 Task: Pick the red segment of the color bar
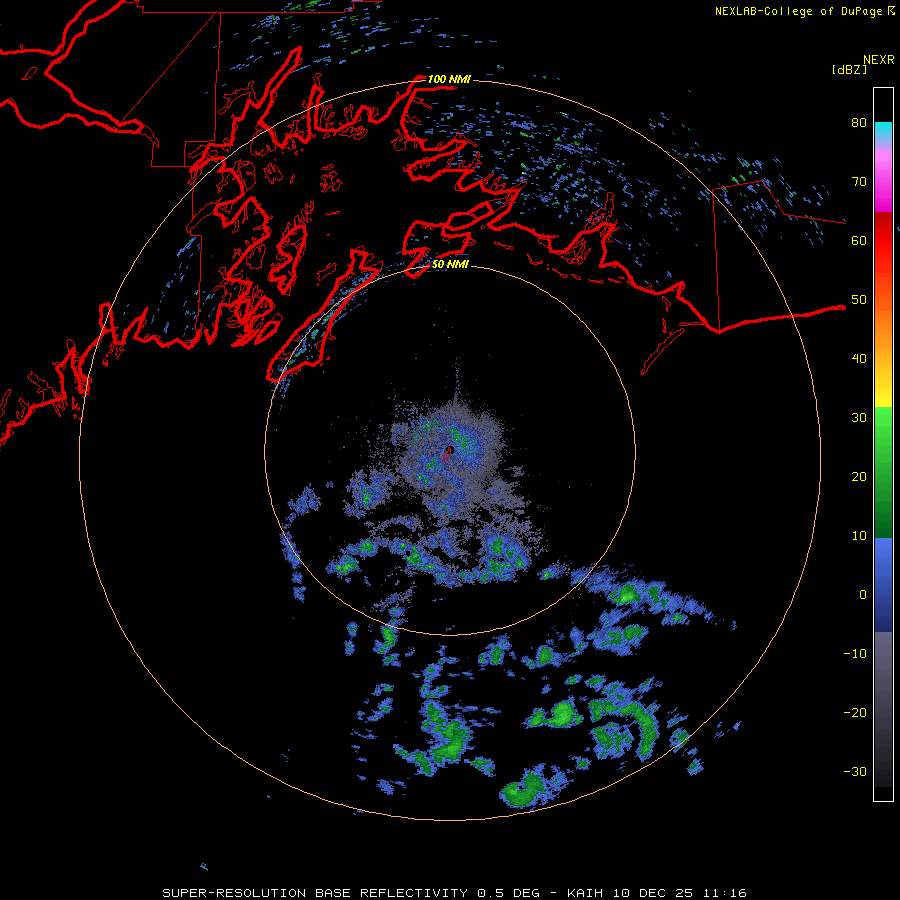point(883,241)
